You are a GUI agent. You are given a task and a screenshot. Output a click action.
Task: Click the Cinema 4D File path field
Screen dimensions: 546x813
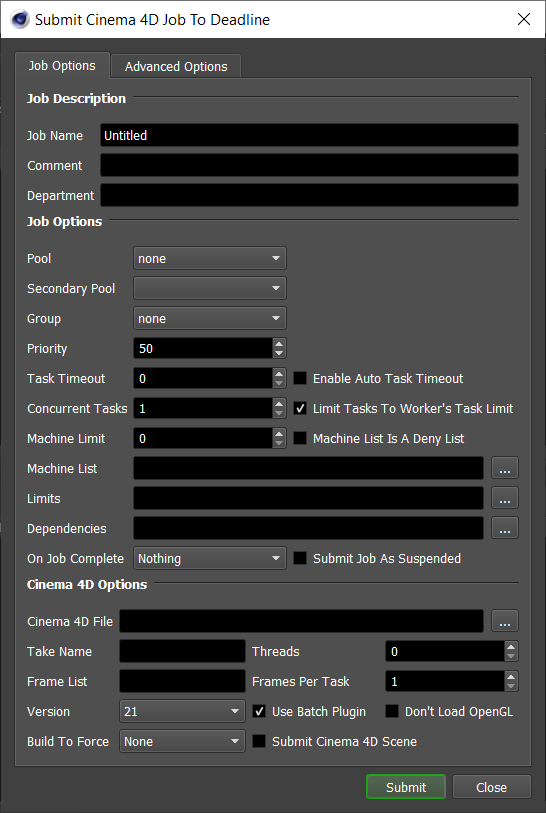(x=301, y=621)
